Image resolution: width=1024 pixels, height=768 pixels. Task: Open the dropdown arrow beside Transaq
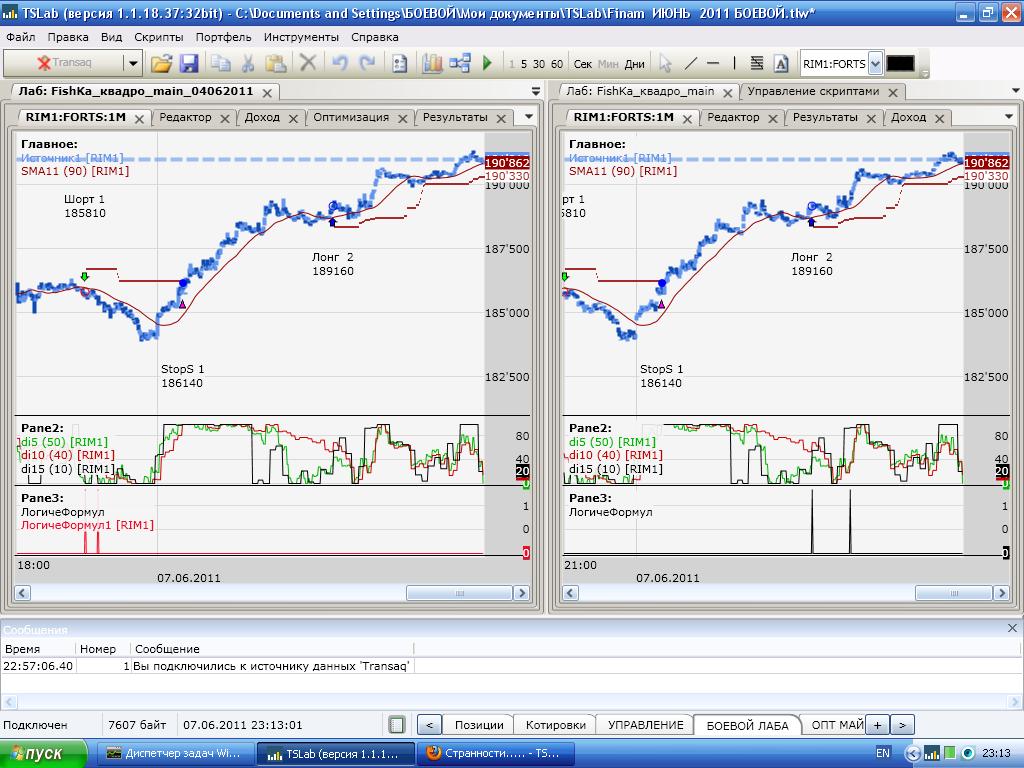coord(132,63)
